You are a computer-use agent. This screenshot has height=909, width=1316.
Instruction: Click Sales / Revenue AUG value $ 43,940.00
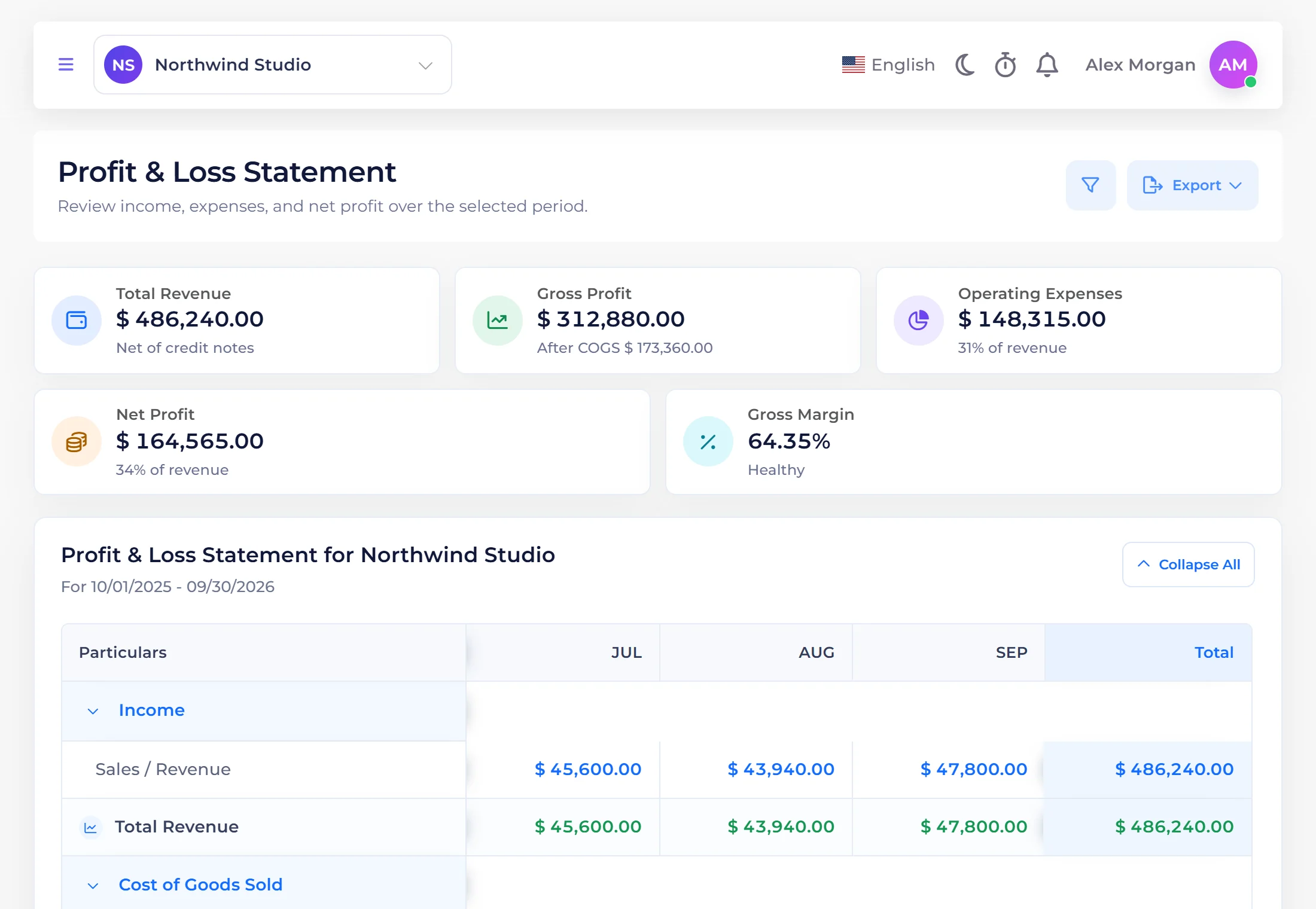coord(781,769)
